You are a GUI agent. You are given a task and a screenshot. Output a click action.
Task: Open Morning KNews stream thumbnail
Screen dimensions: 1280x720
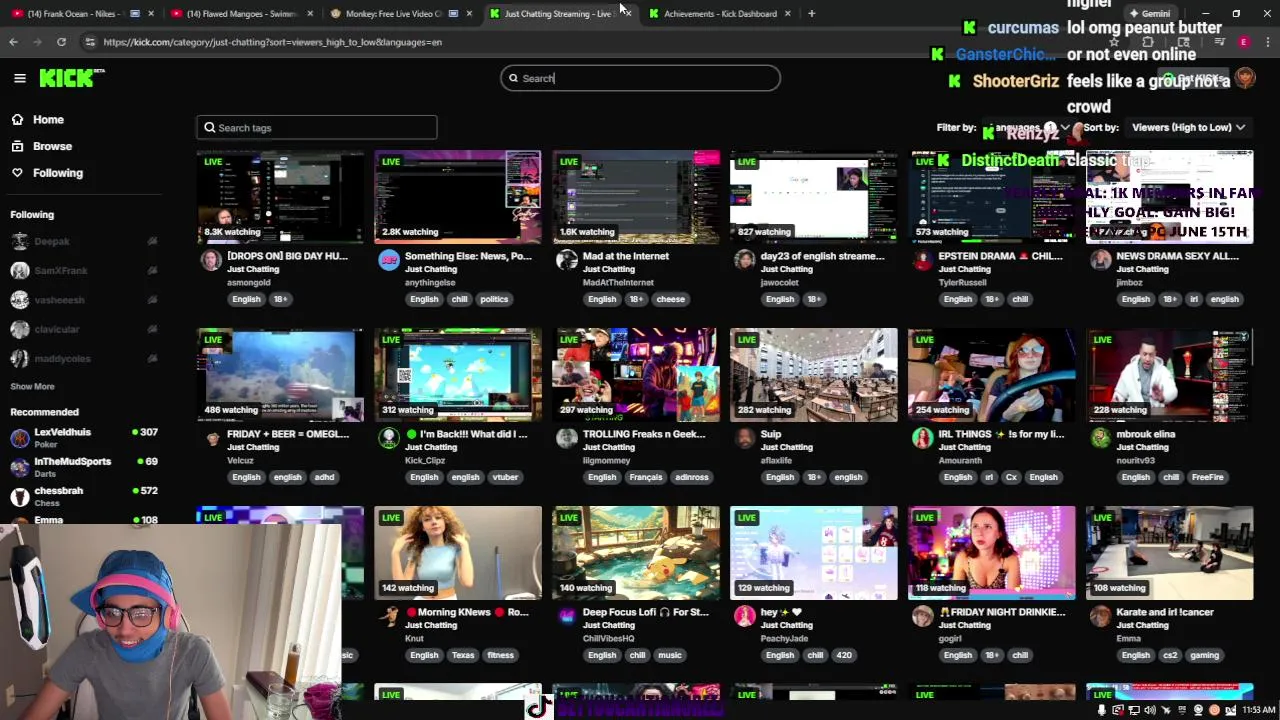pos(458,553)
